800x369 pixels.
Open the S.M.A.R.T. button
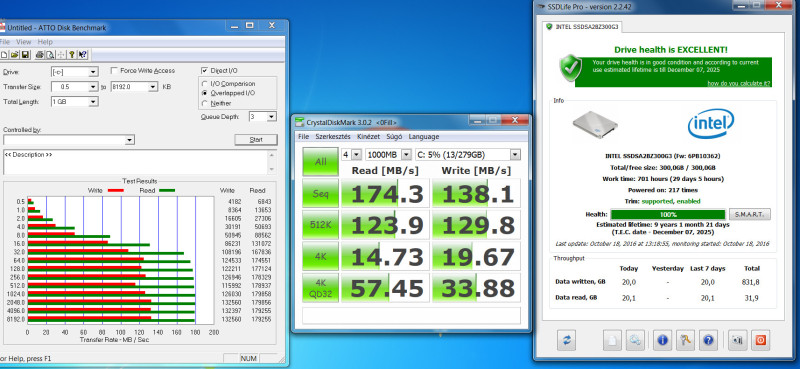click(x=749, y=214)
